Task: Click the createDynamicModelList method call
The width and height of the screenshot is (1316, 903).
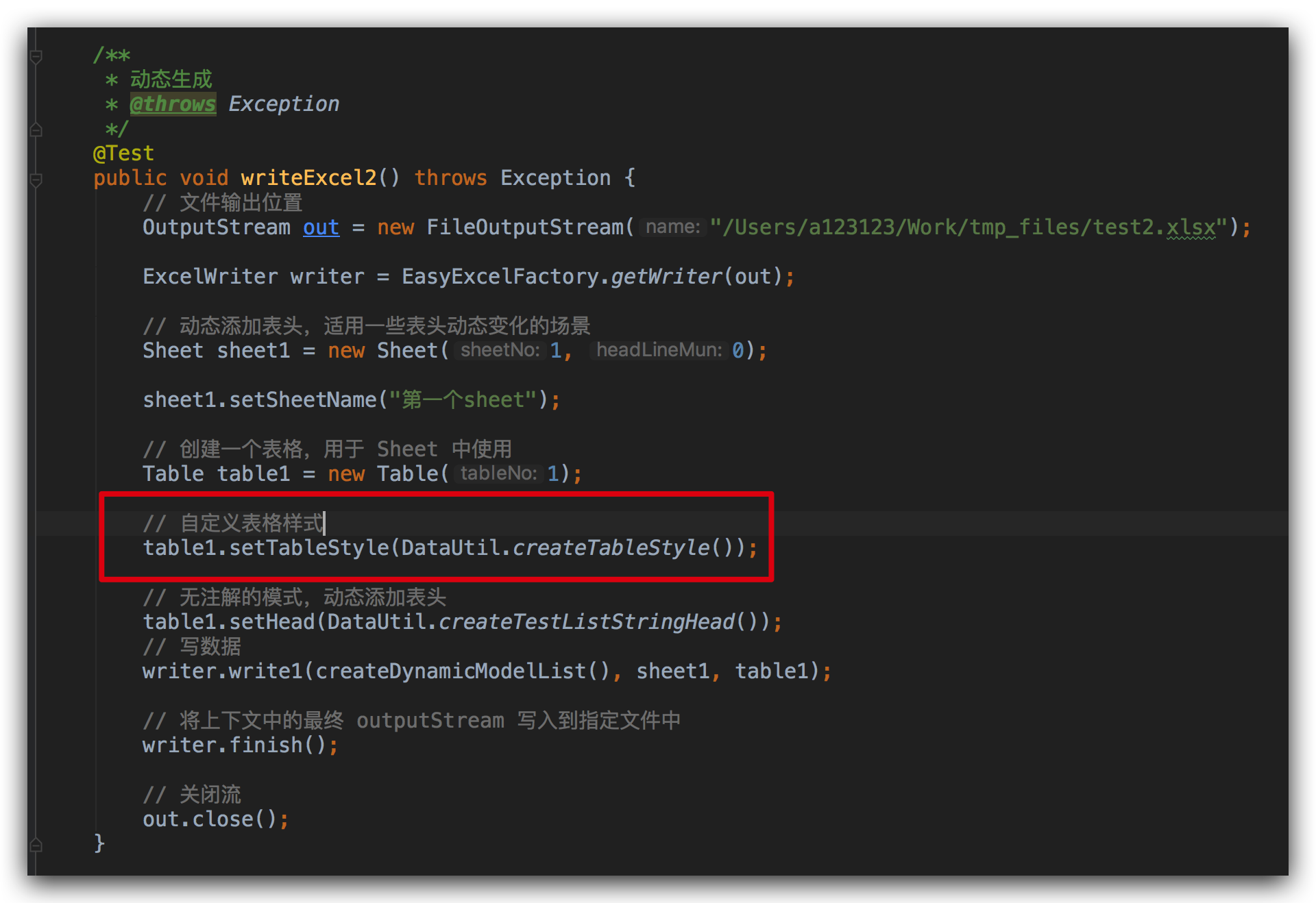Action: click(451, 671)
